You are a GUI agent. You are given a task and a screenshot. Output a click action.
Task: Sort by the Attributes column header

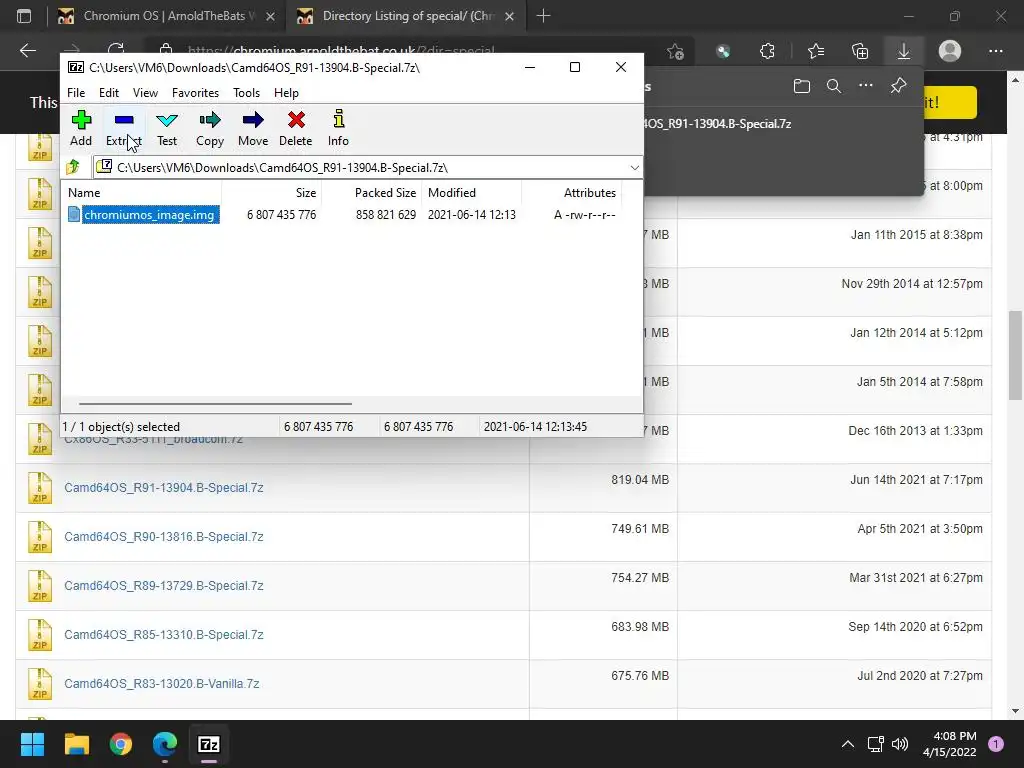point(590,193)
